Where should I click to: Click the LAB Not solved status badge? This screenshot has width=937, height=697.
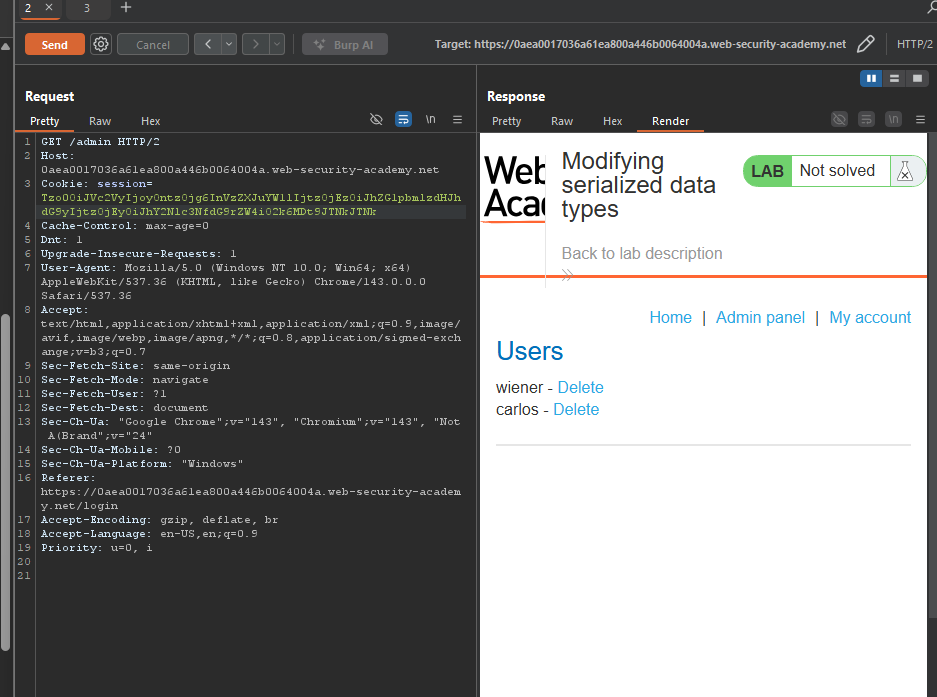(x=834, y=171)
